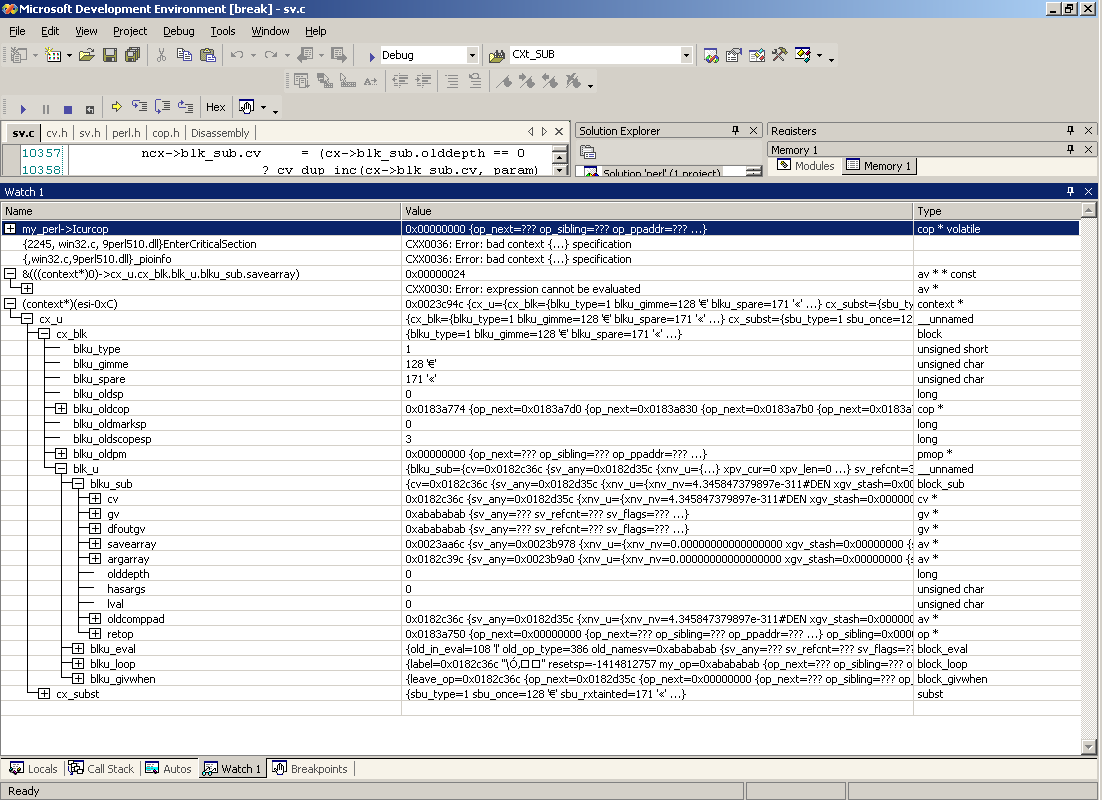
Task: Collapse the cx_blk tree node
Action: pyautogui.click(x=44, y=334)
